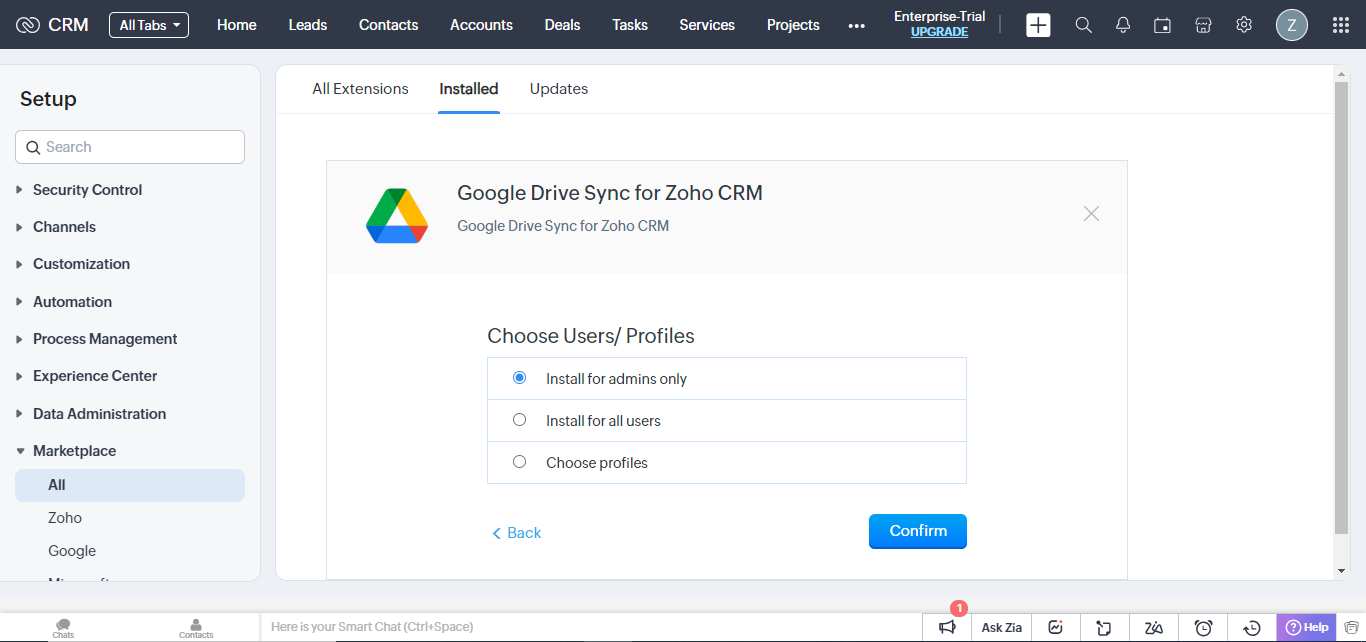Select Choose profiles radio option
The height and width of the screenshot is (642, 1366).
point(519,462)
